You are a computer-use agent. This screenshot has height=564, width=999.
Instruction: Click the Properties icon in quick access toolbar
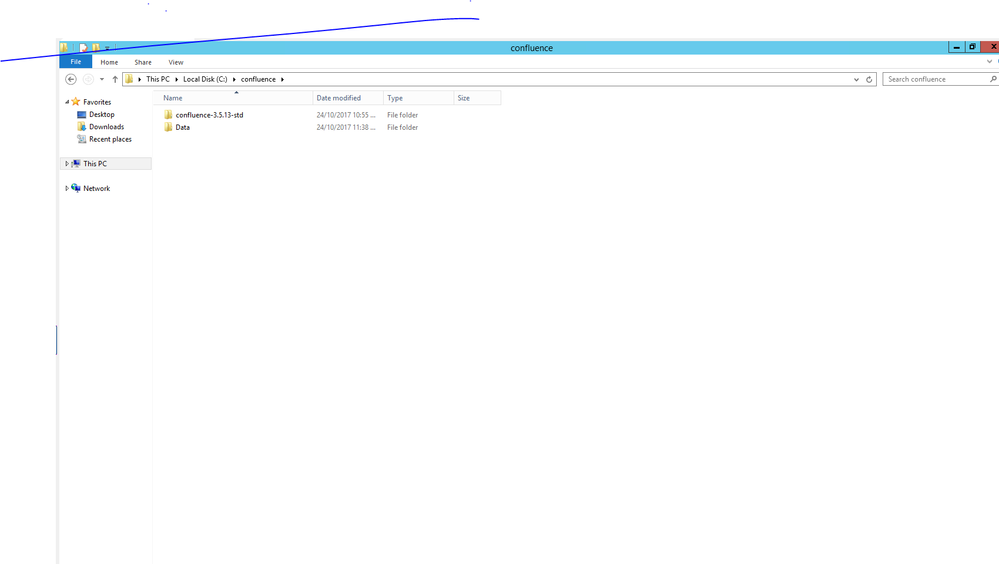[x=83, y=48]
